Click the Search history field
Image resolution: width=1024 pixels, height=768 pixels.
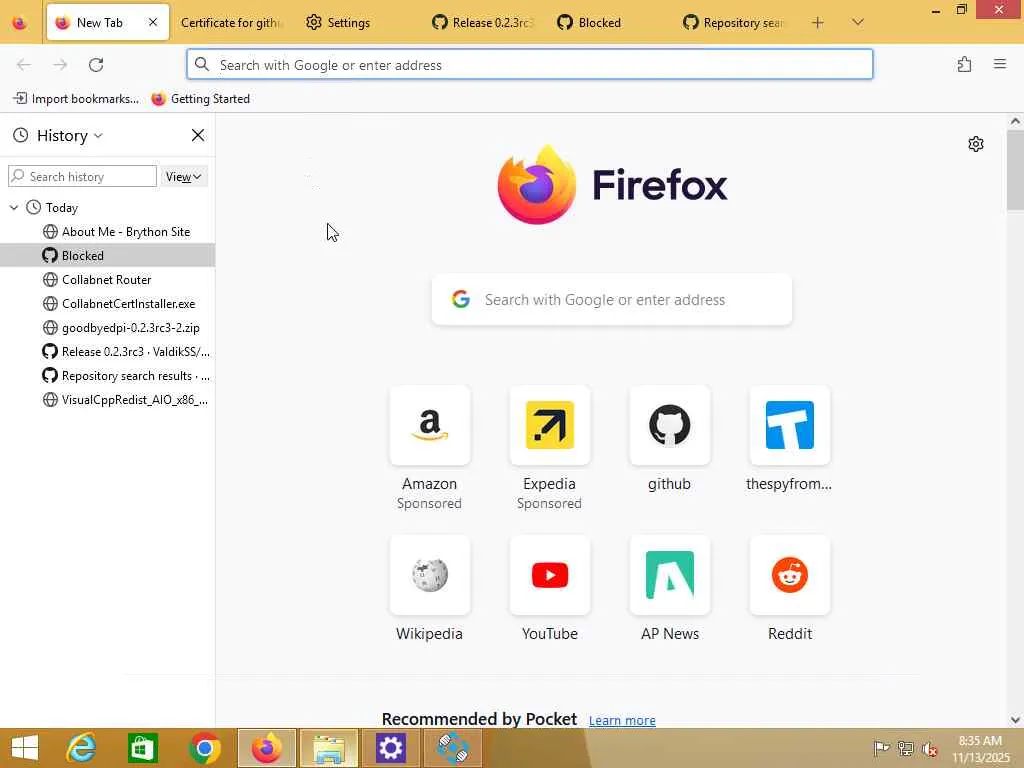pyautogui.click(x=82, y=176)
